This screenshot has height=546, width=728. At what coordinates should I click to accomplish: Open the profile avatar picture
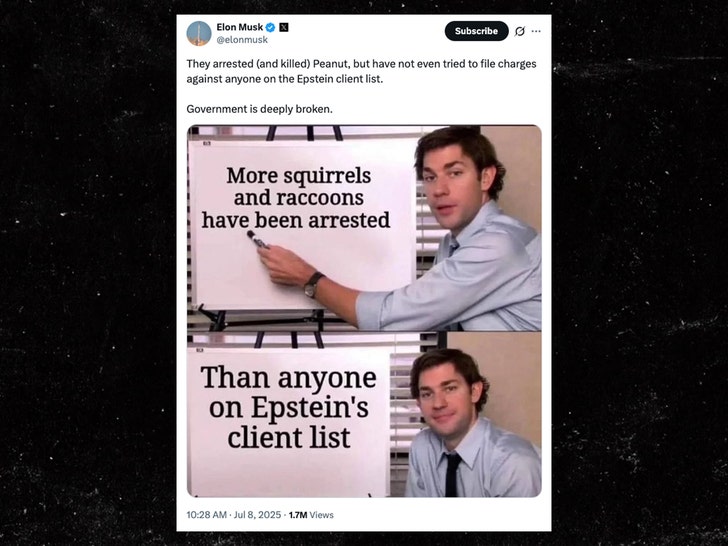coord(199,33)
